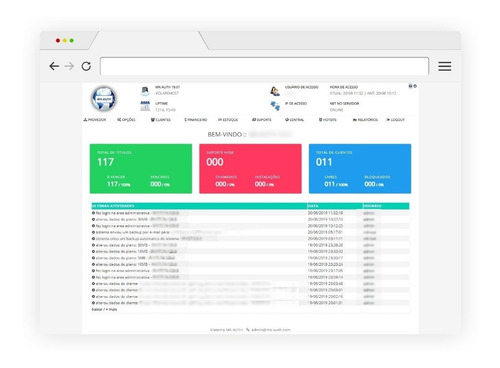
Task: Click the IP de acesso network icon
Action: 275,106
